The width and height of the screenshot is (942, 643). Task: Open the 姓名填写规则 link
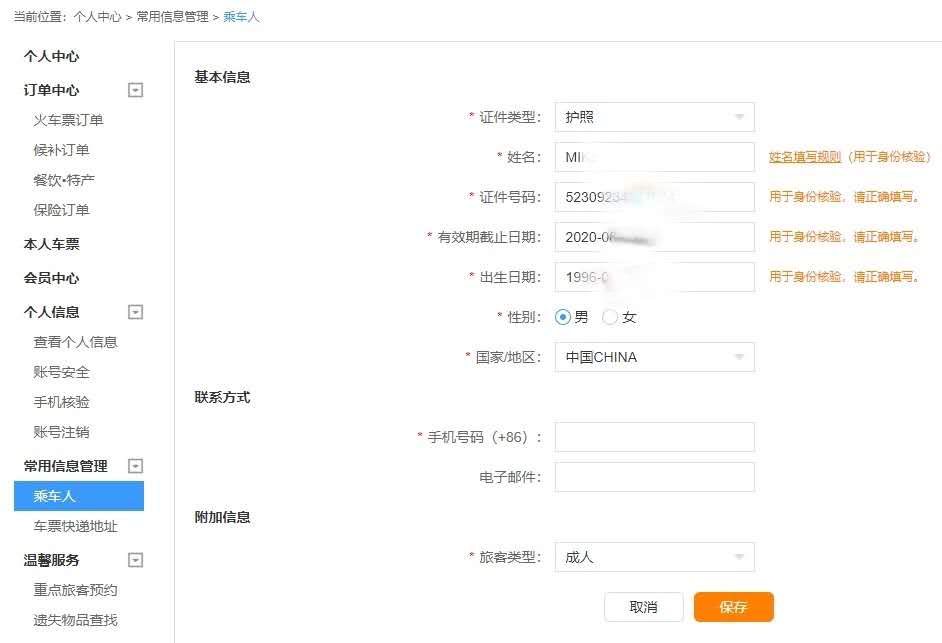(x=804, y=157)
